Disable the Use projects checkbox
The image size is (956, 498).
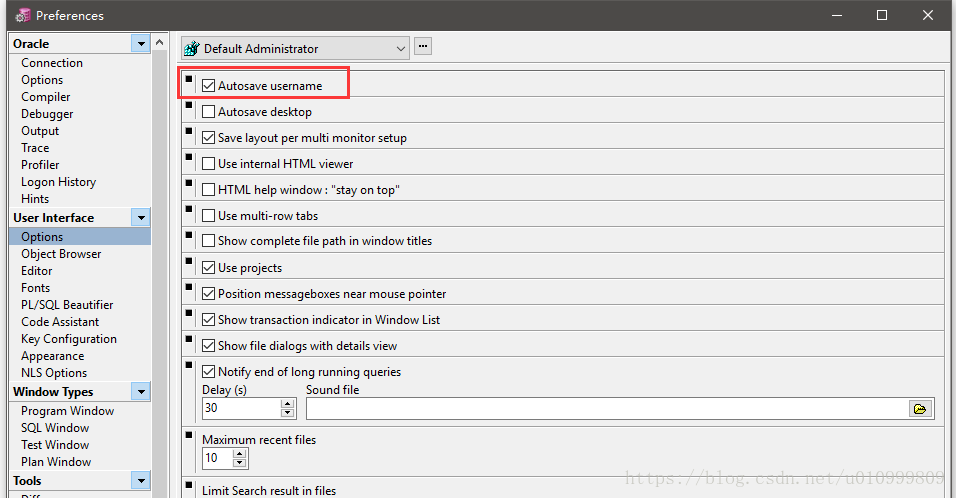point(209,268)
